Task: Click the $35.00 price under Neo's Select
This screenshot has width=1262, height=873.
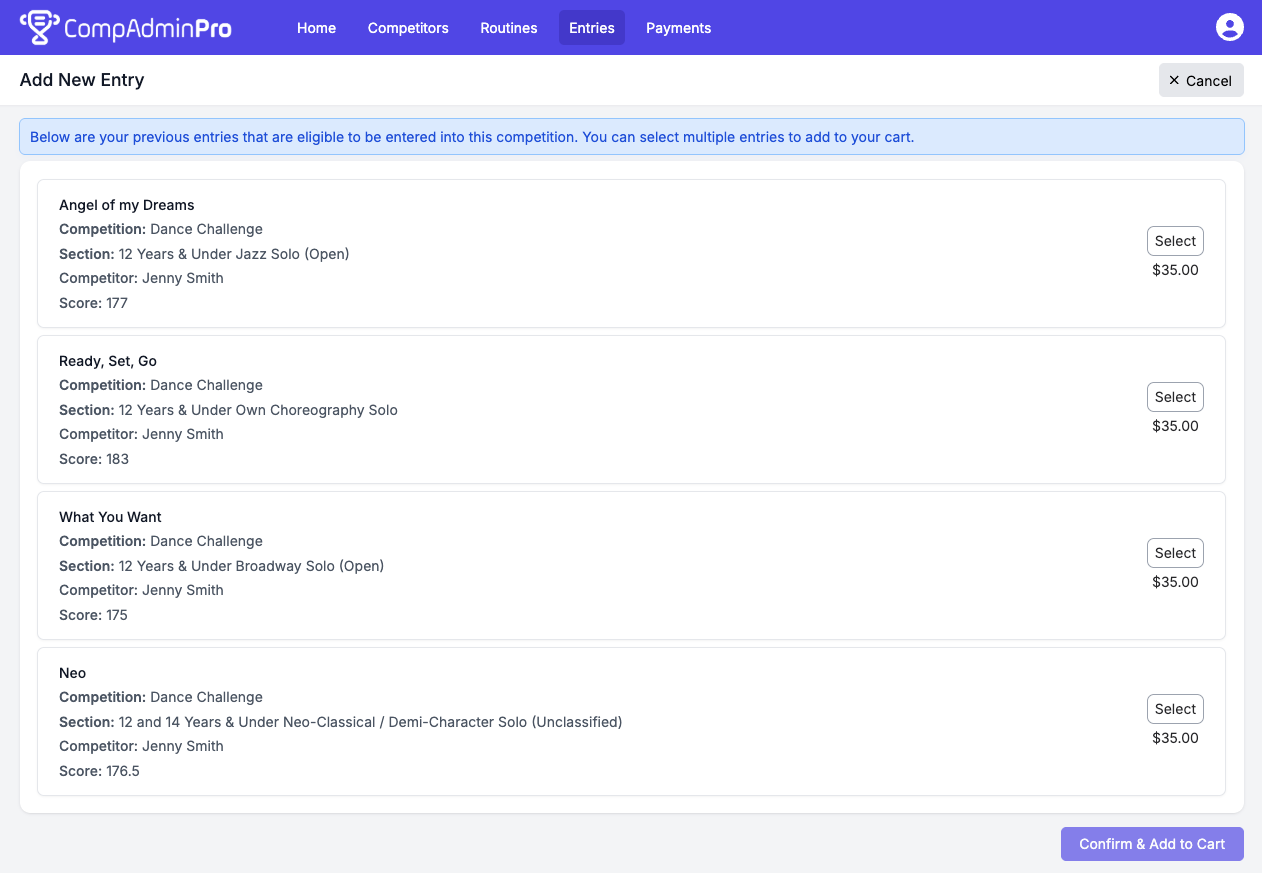Action: click(1174, 738)
